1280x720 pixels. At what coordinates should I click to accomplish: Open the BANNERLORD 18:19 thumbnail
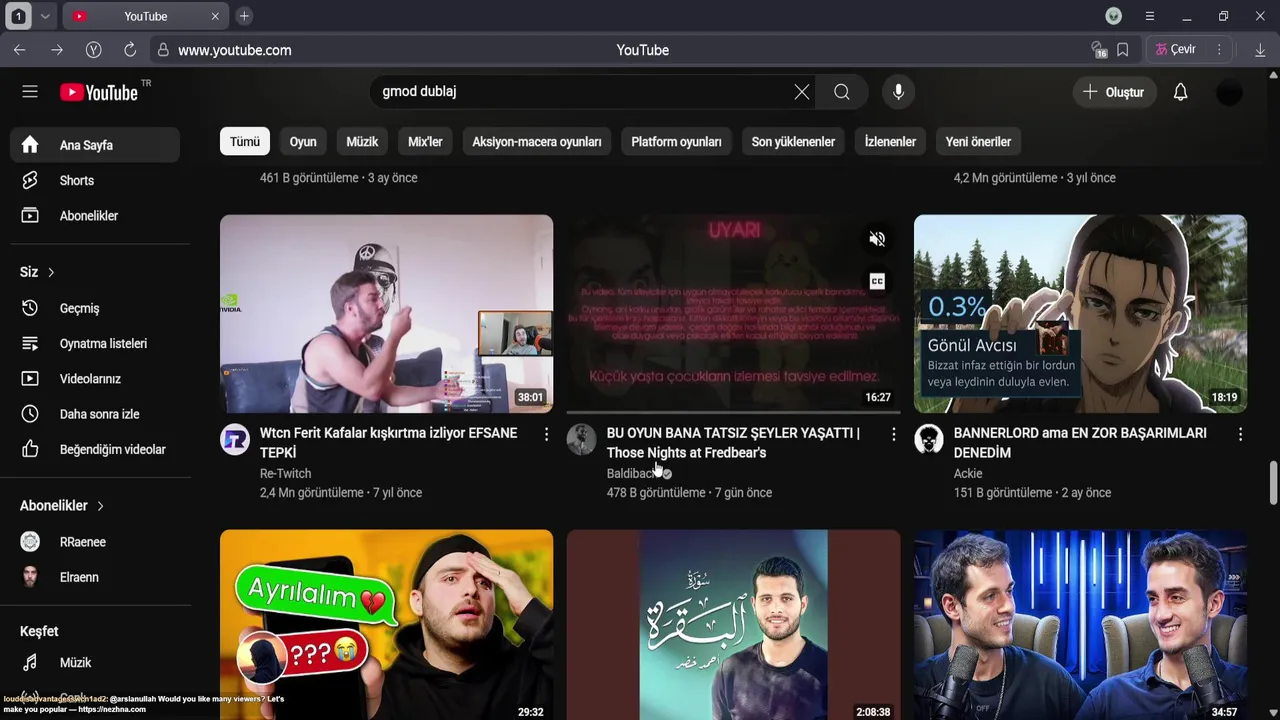pos(1080,313)
